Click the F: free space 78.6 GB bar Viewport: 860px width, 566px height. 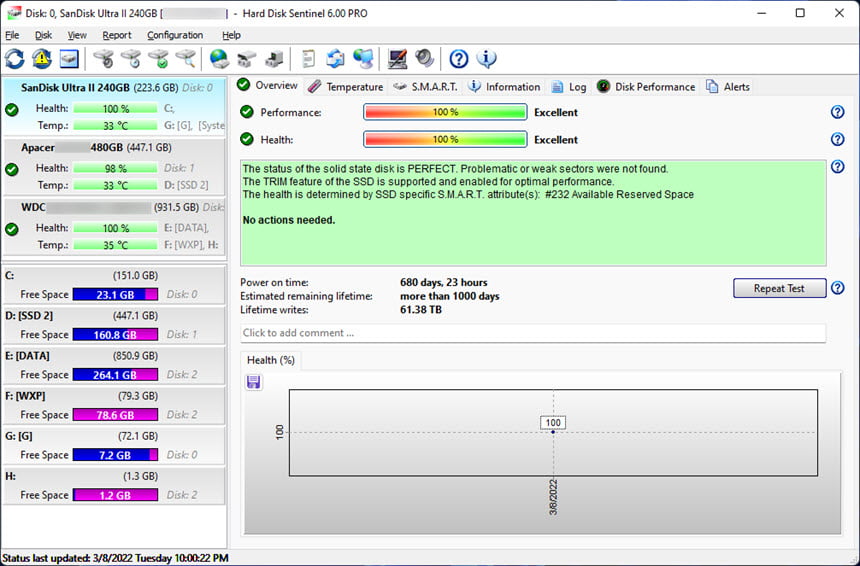[115, 415]
